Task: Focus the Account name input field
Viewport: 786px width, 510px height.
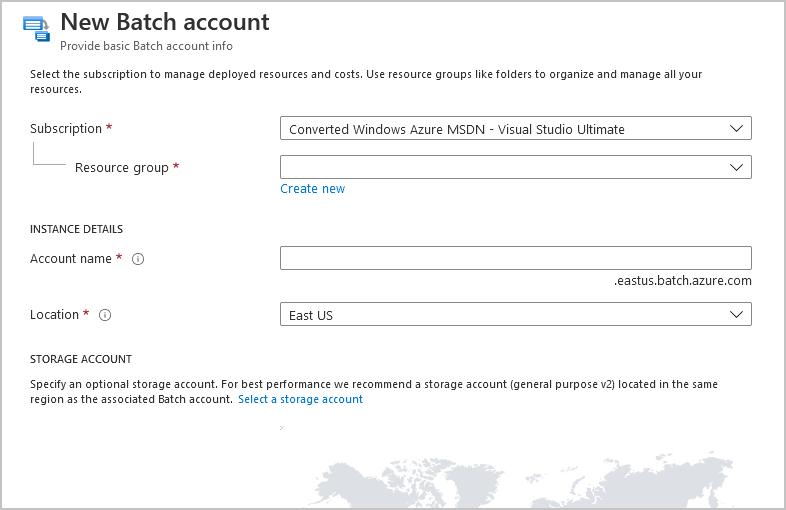Action: tap(516, 258)
